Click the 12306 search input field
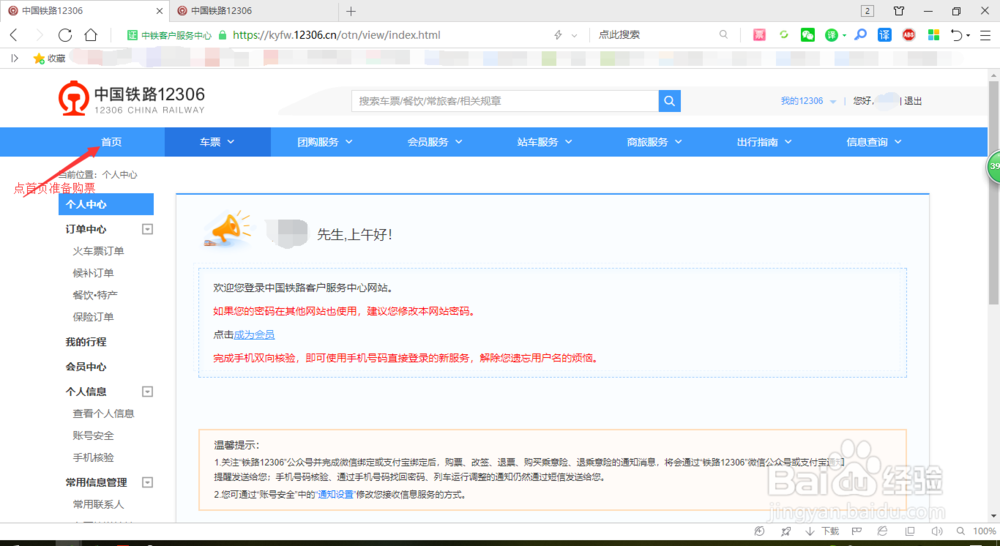This screenshot has height=546, width=1000. (504, 101)
